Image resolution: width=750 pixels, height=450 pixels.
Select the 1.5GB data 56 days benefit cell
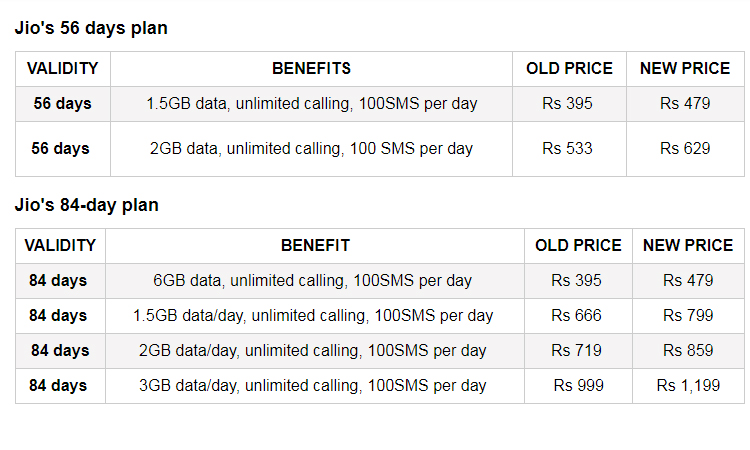pyautogui.click(x=311, y=104)
